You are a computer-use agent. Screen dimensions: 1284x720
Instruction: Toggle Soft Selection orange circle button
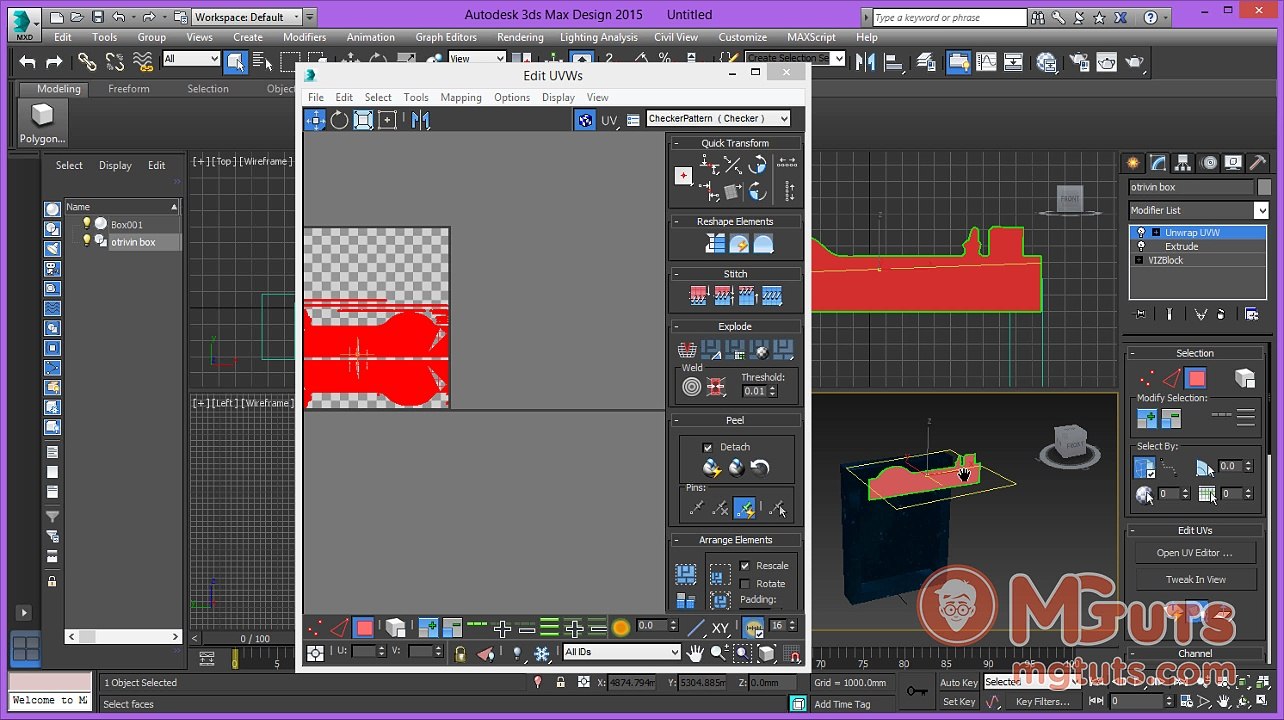coord(621,628)
